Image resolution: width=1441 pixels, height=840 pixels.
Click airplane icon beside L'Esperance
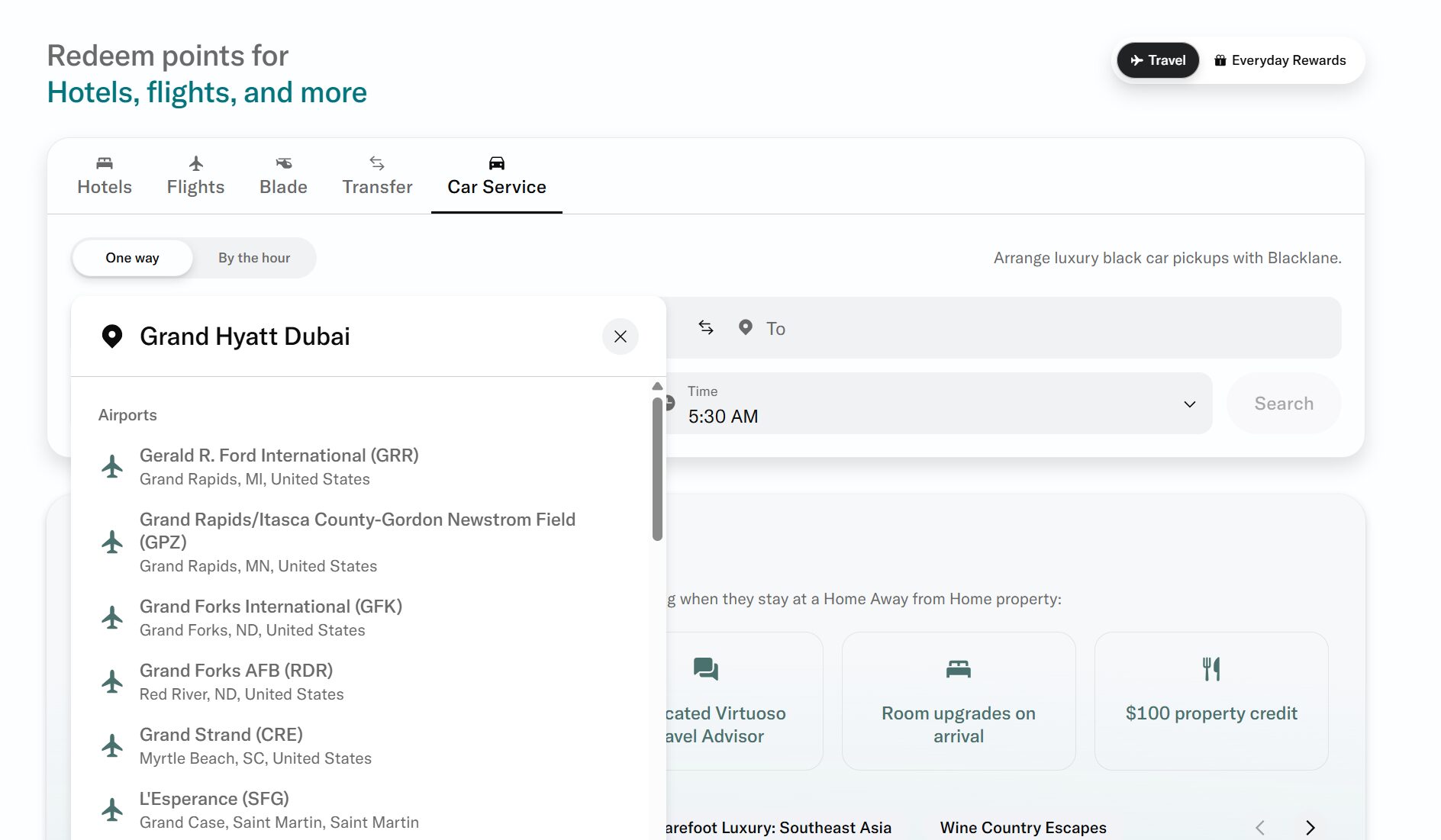112,809
